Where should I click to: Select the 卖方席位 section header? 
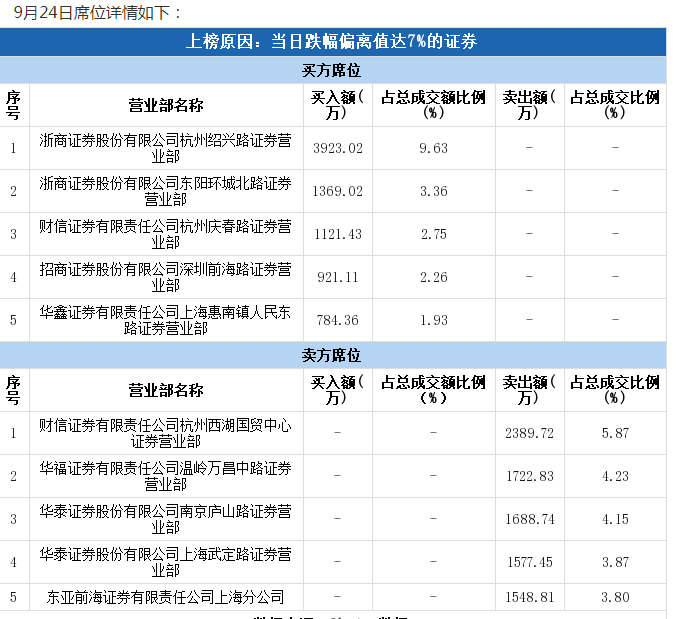tap(333, 355)
